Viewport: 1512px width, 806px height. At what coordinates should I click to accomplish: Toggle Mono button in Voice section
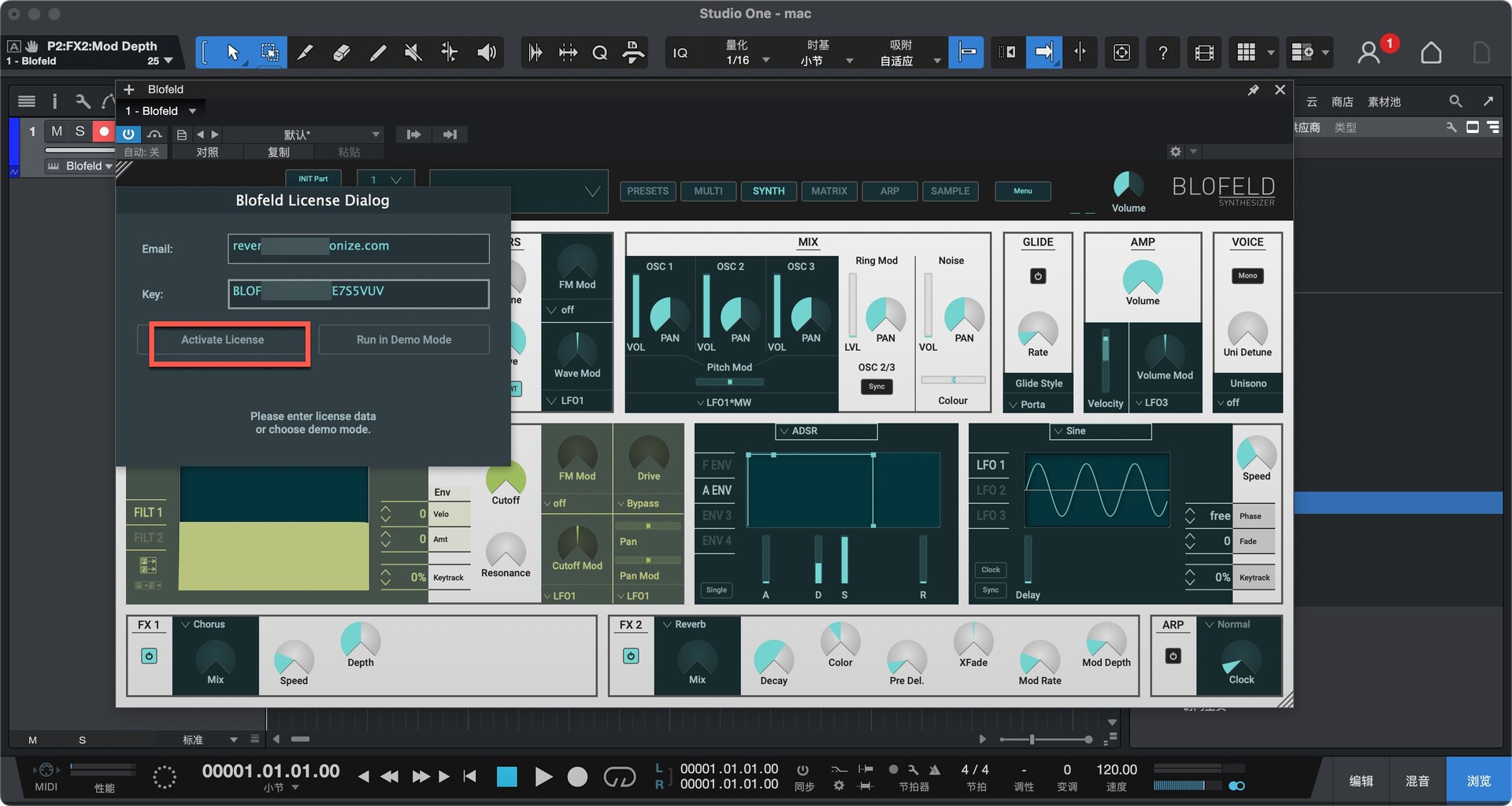[x=1247, y=275]
